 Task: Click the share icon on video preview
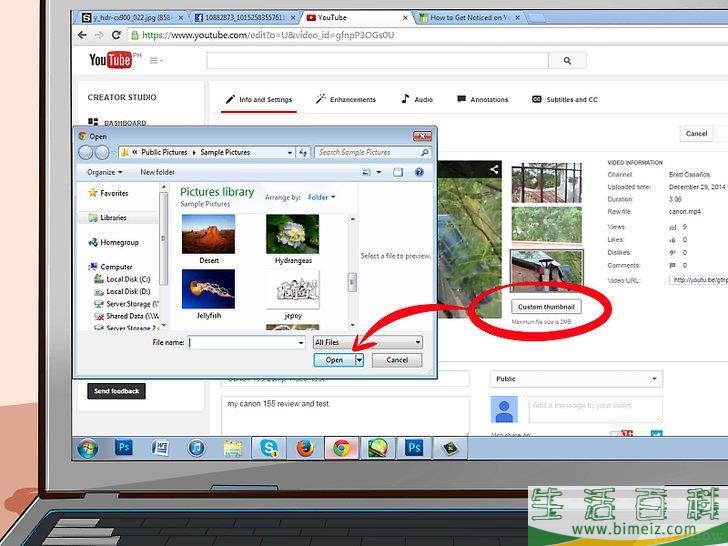[x=494, y=169]
